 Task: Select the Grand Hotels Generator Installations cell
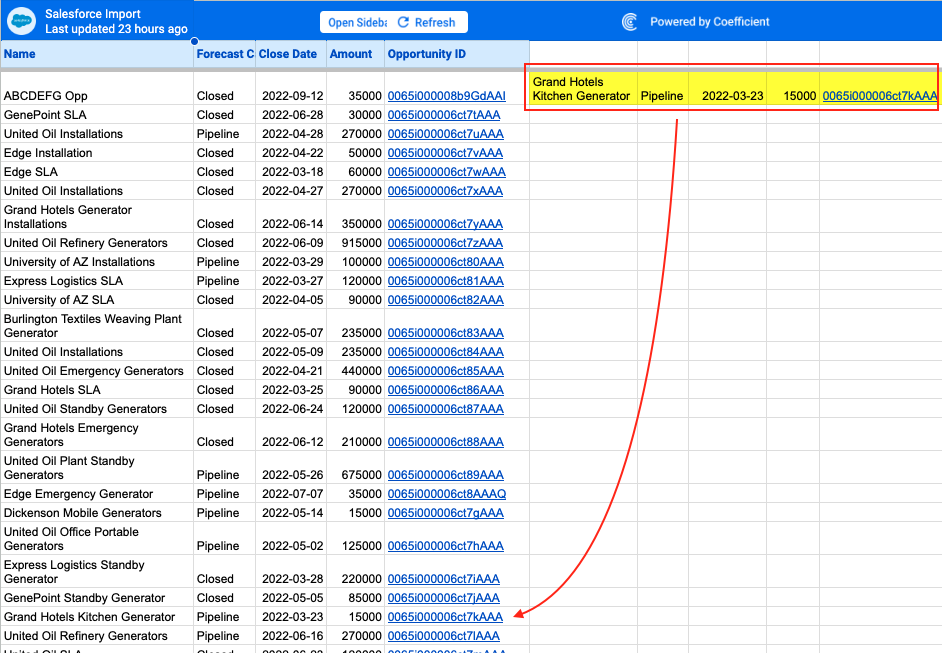pos(97,217)
